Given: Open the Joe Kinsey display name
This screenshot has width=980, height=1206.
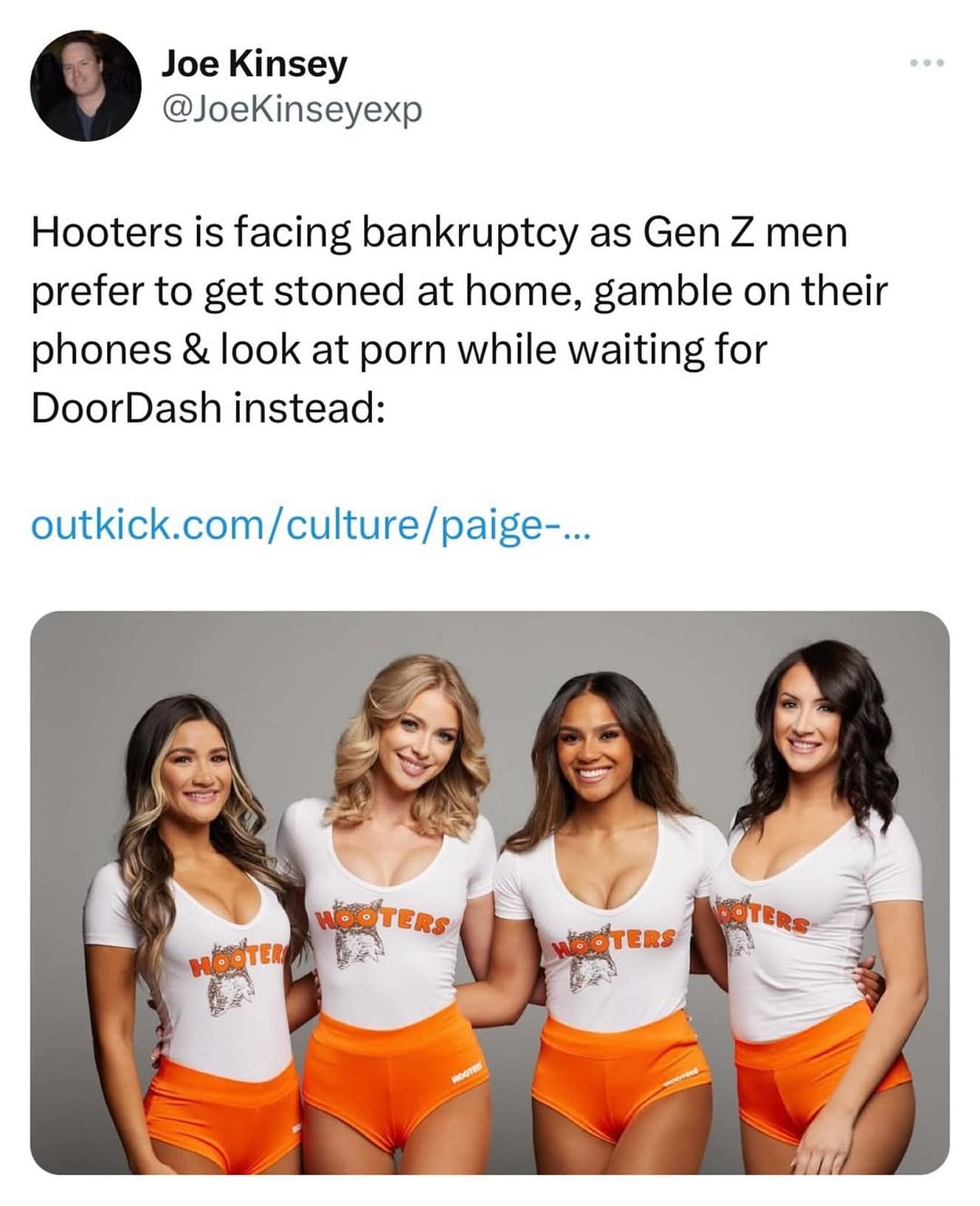Looking at the screenshot, I should click(x=254, y=65).
